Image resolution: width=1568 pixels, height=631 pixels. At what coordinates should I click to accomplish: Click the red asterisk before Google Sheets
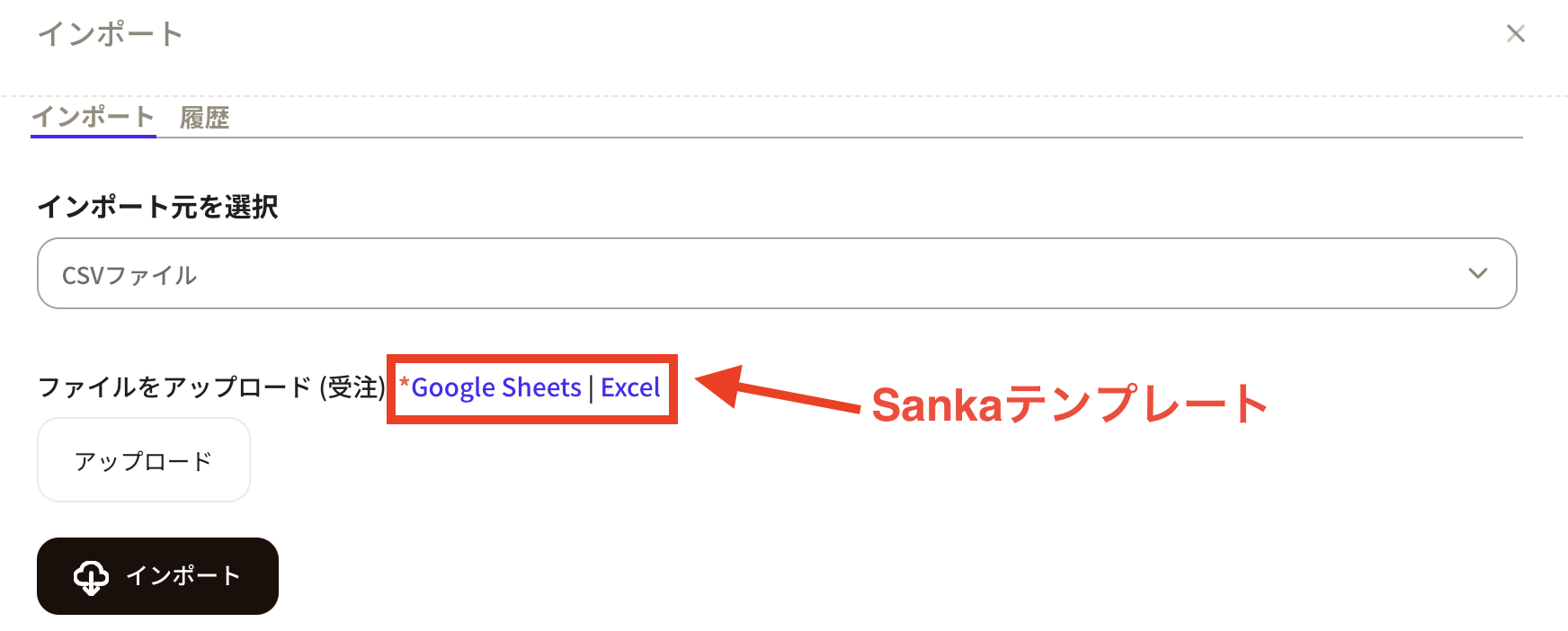pos(405,385)
